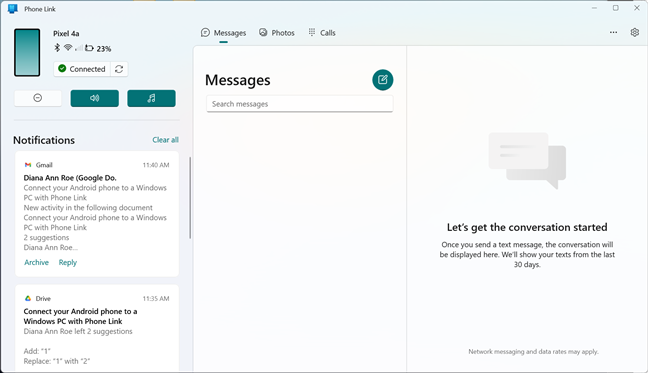648x373 pixels.
Task: Toggle the phone volume button
Action: 95,98
